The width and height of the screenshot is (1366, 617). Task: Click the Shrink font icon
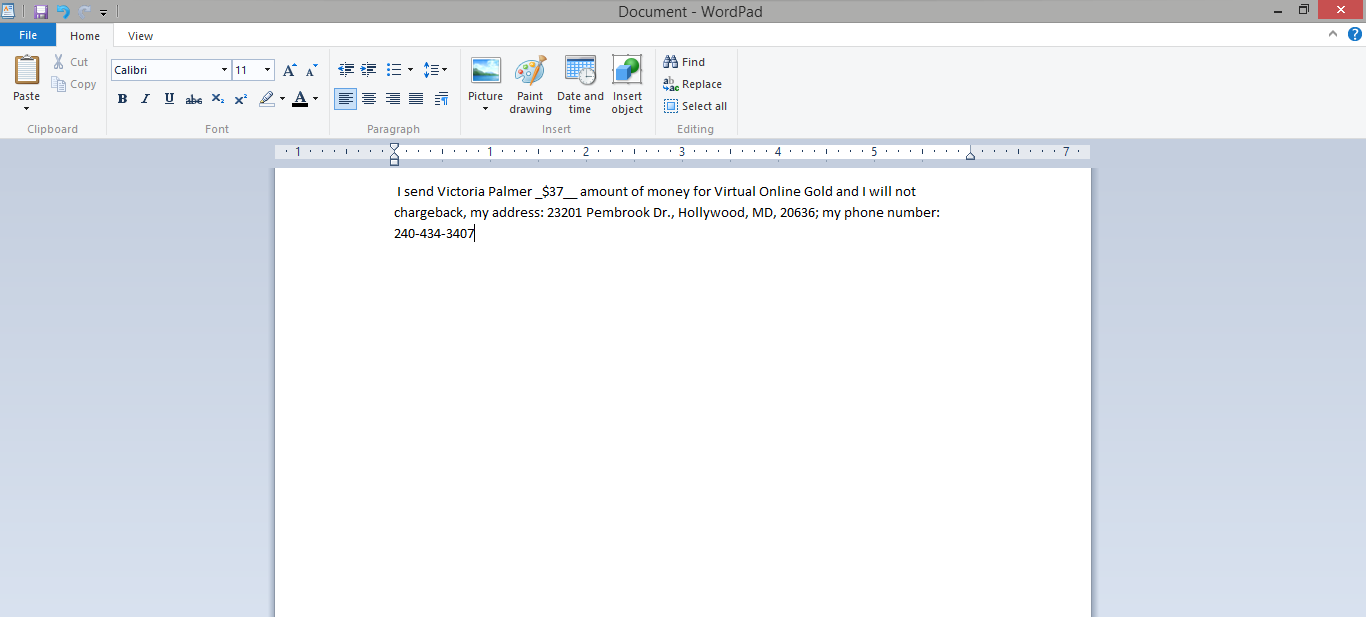pos(311,70)
